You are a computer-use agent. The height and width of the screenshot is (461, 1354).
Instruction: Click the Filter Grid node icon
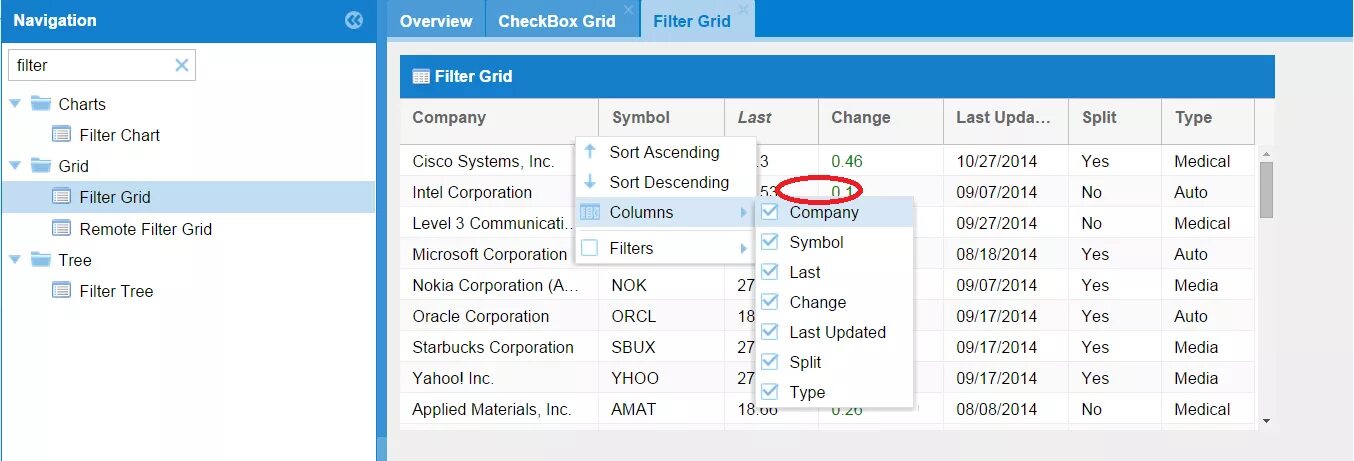click(x=62, y=196)
